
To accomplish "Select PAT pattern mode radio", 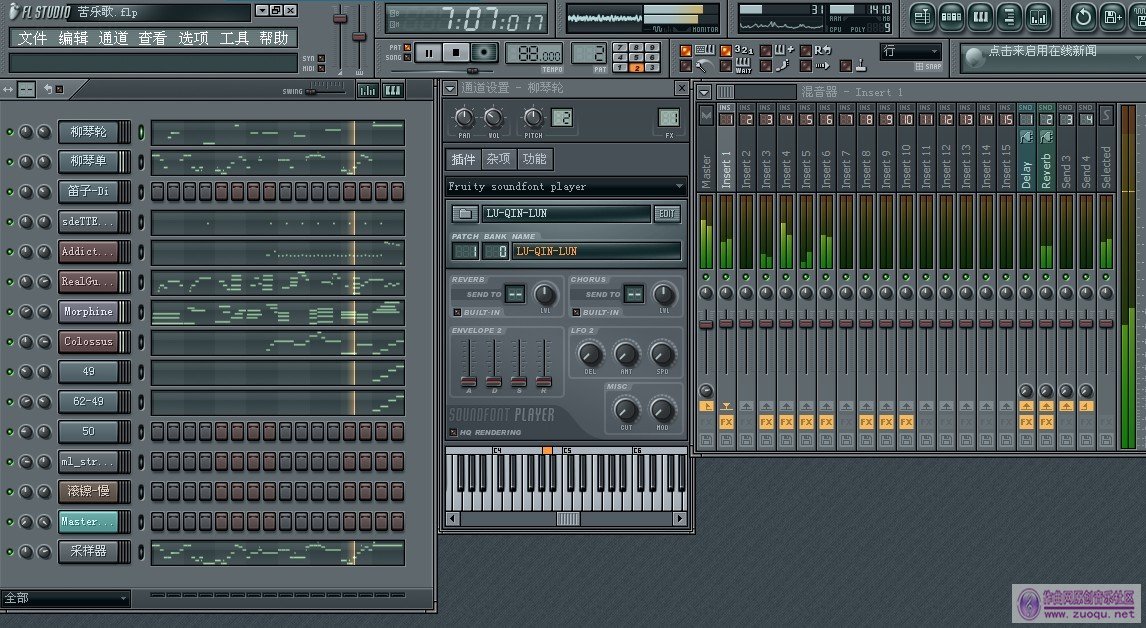I will [x=407, y=48].
